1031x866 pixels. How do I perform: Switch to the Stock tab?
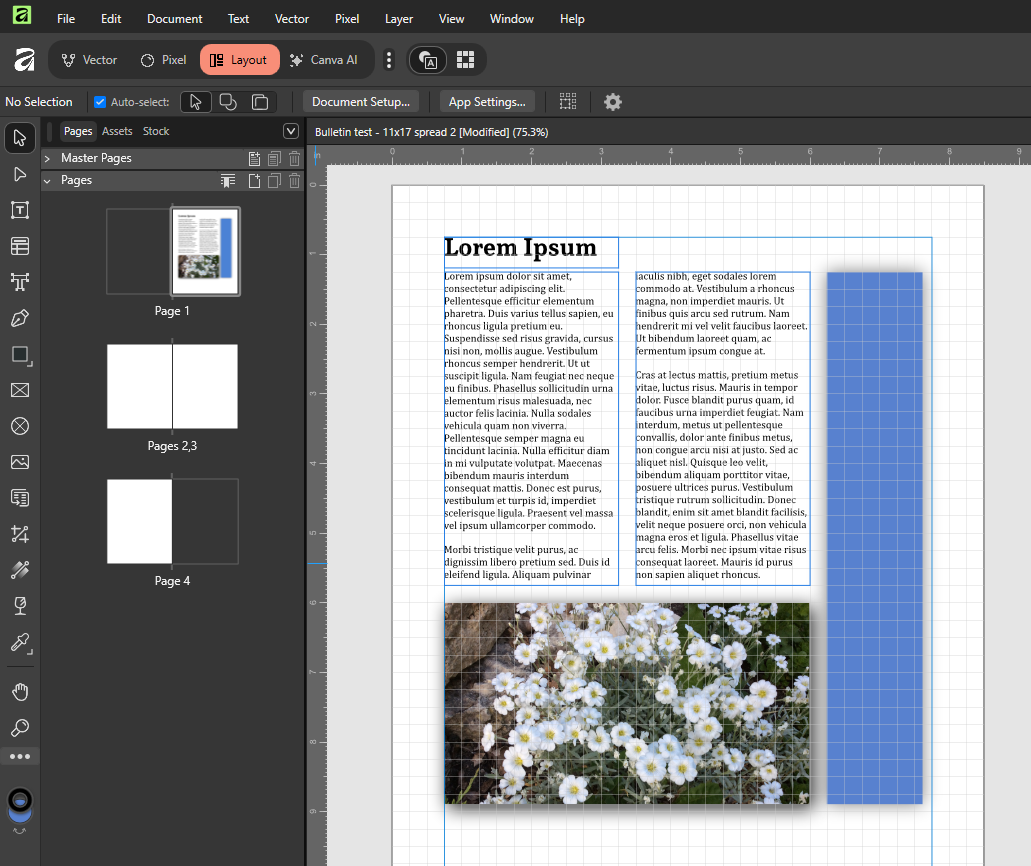click(156, 132)
